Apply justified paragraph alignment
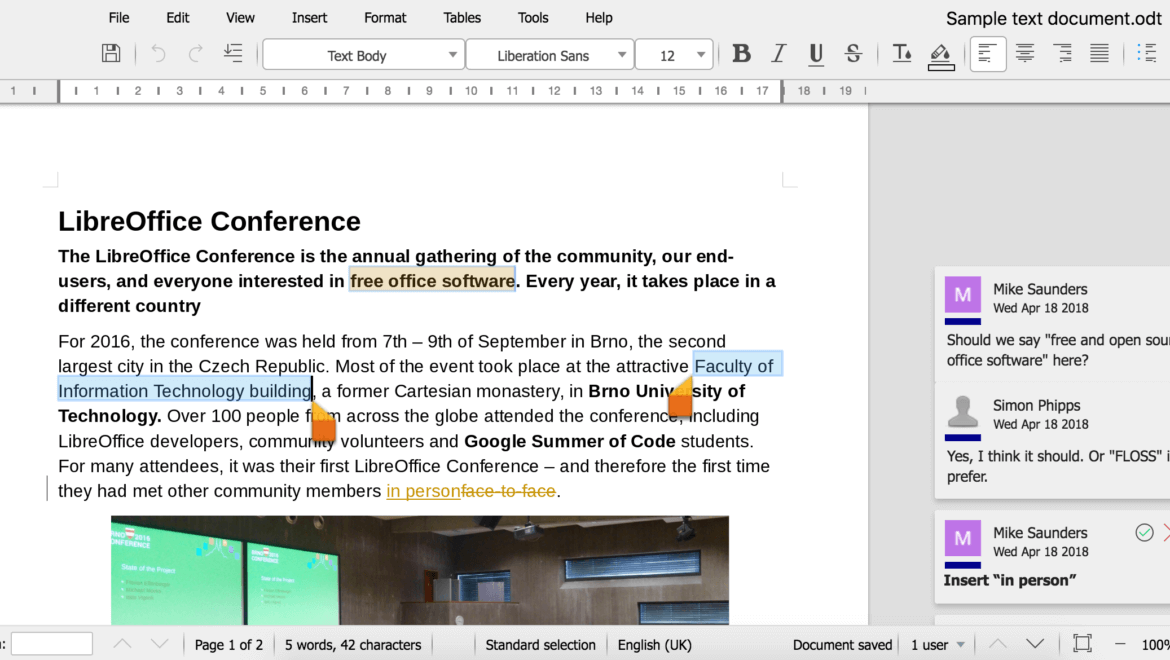 tap(1099, 53)
